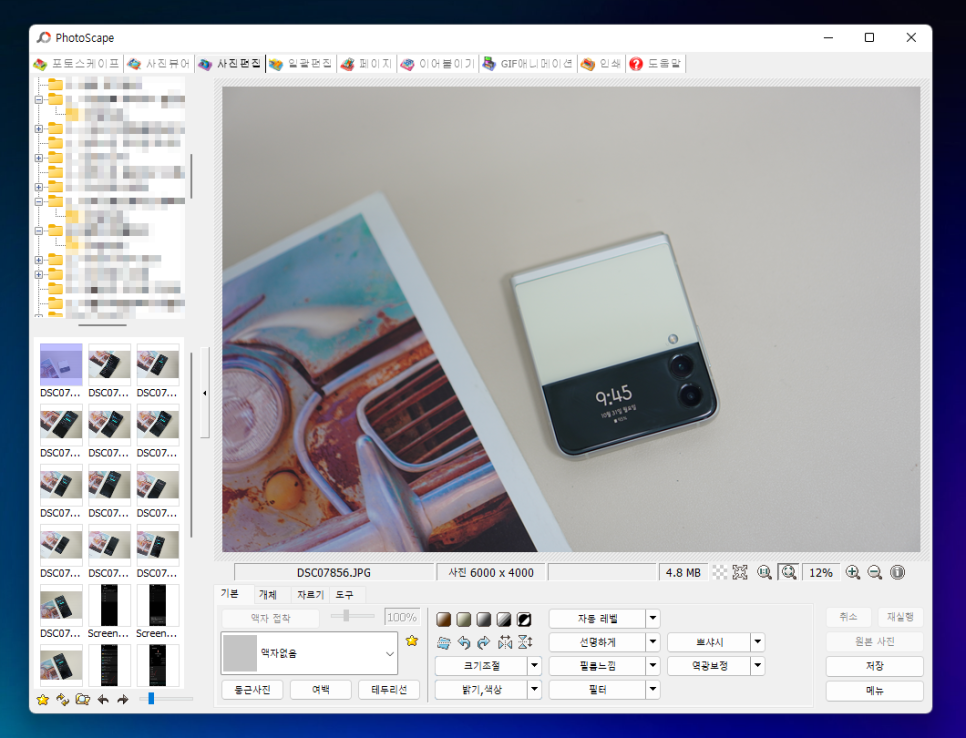The width and height of the screenshot is (966, 738).
Task: Rotate the photo 90 degrees left
Action: [x=464, y=643]
